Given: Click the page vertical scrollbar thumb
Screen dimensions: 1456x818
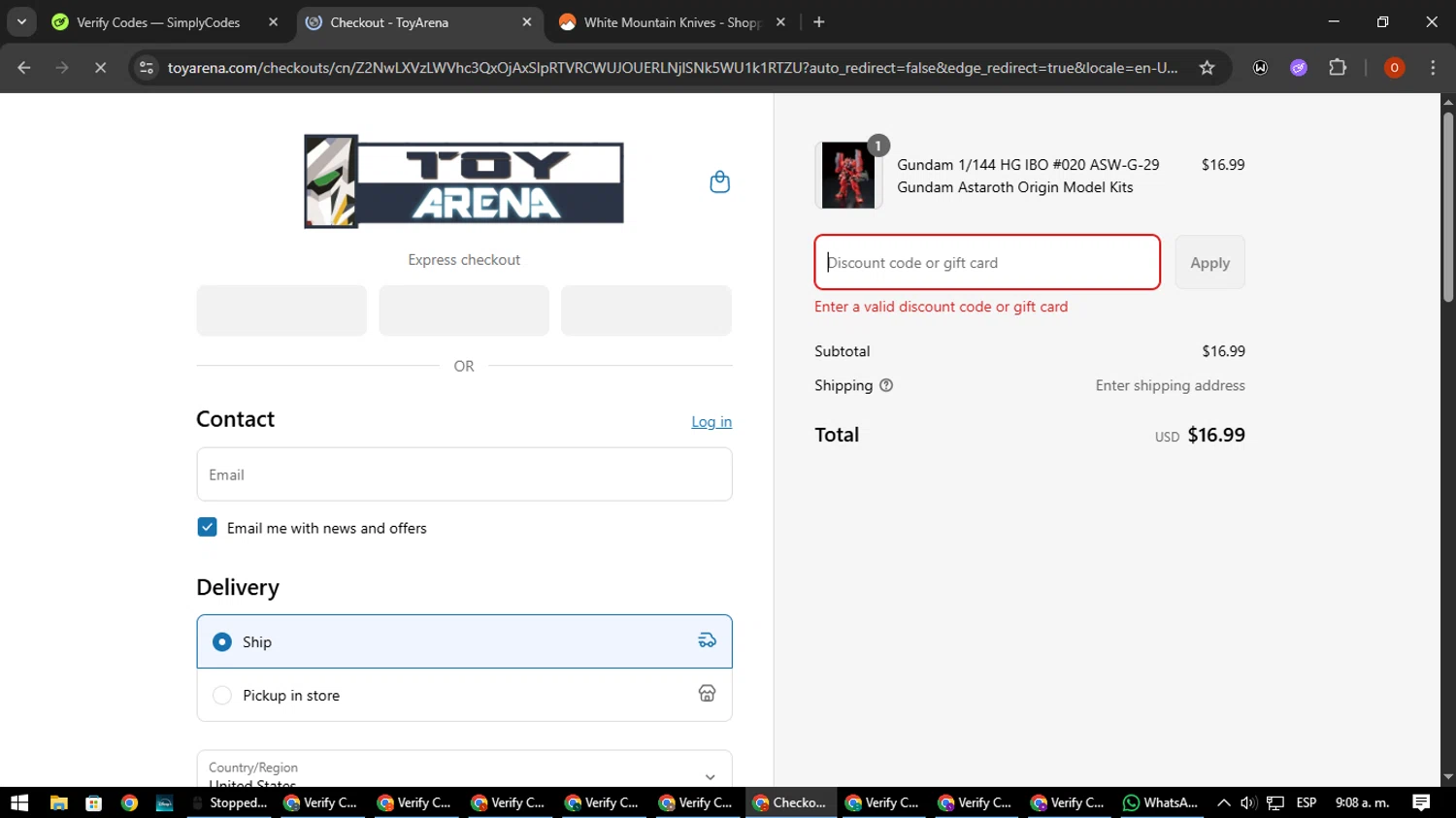Looking at the screenshot, I should pos(1448,207).
